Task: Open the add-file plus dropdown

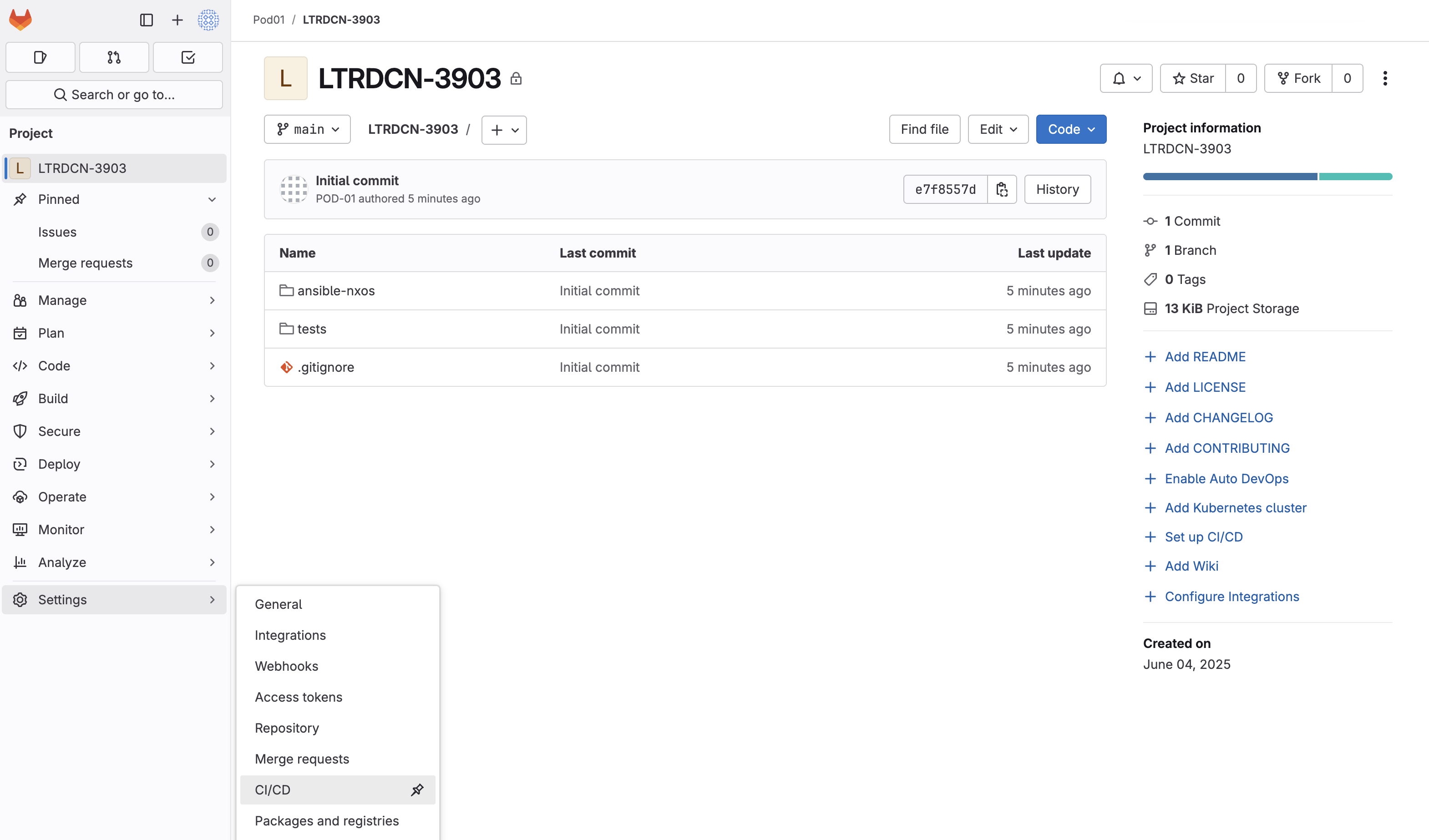Action: coord(504,130)
